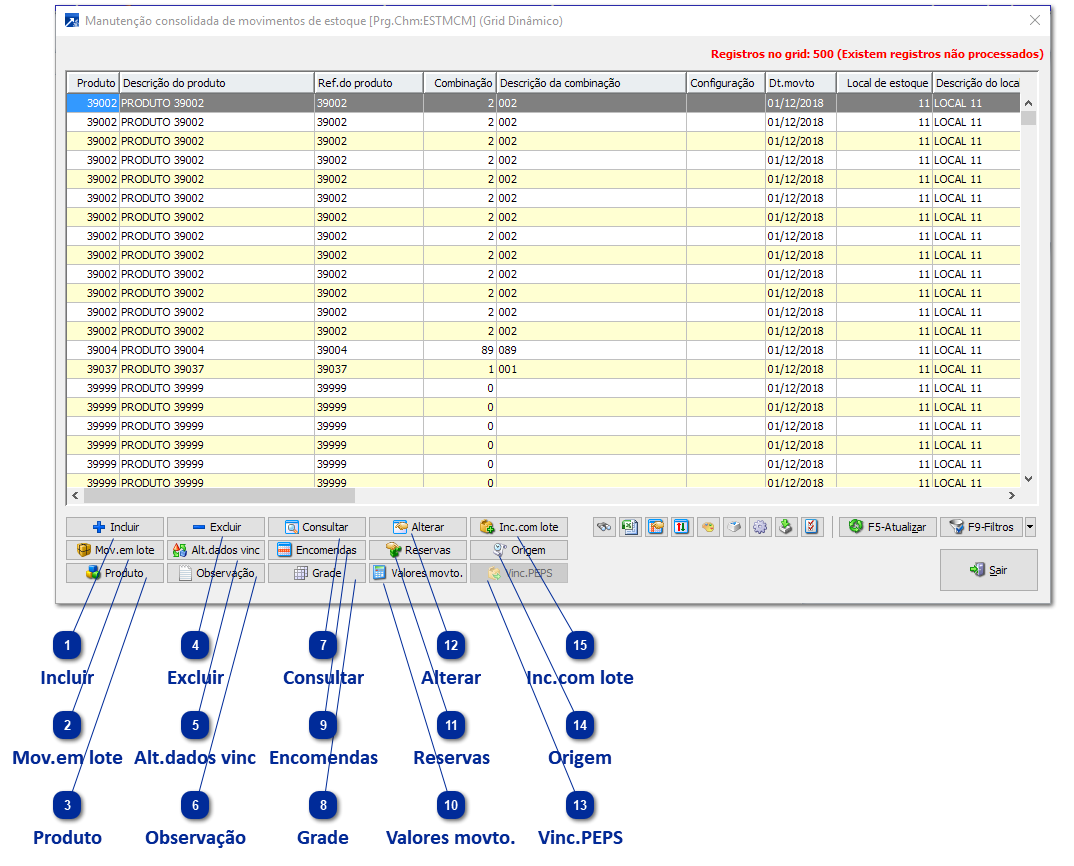
Task: Click the eraser icon in toolbar
Action: (734, 527)
